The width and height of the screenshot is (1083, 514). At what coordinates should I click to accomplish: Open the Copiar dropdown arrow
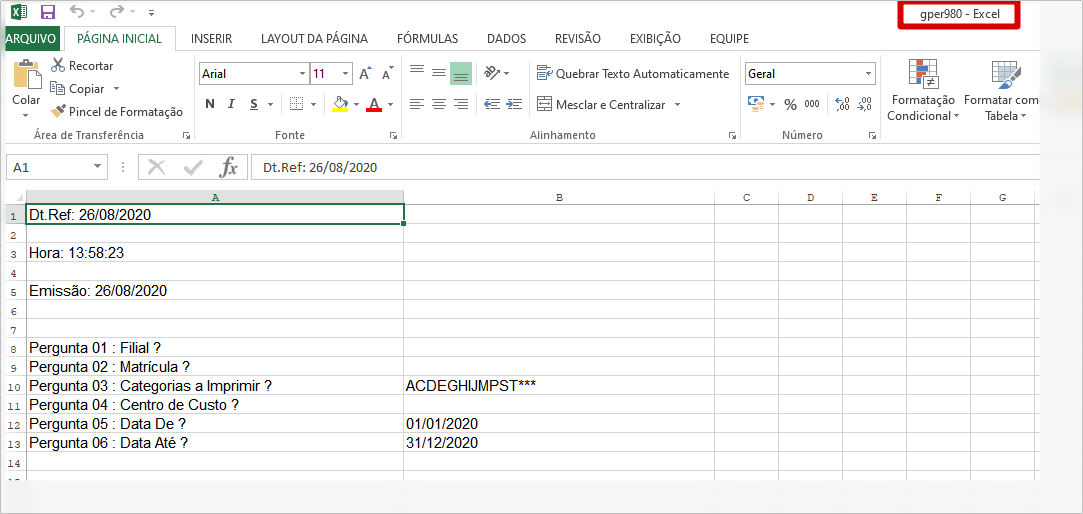[116, 88]
